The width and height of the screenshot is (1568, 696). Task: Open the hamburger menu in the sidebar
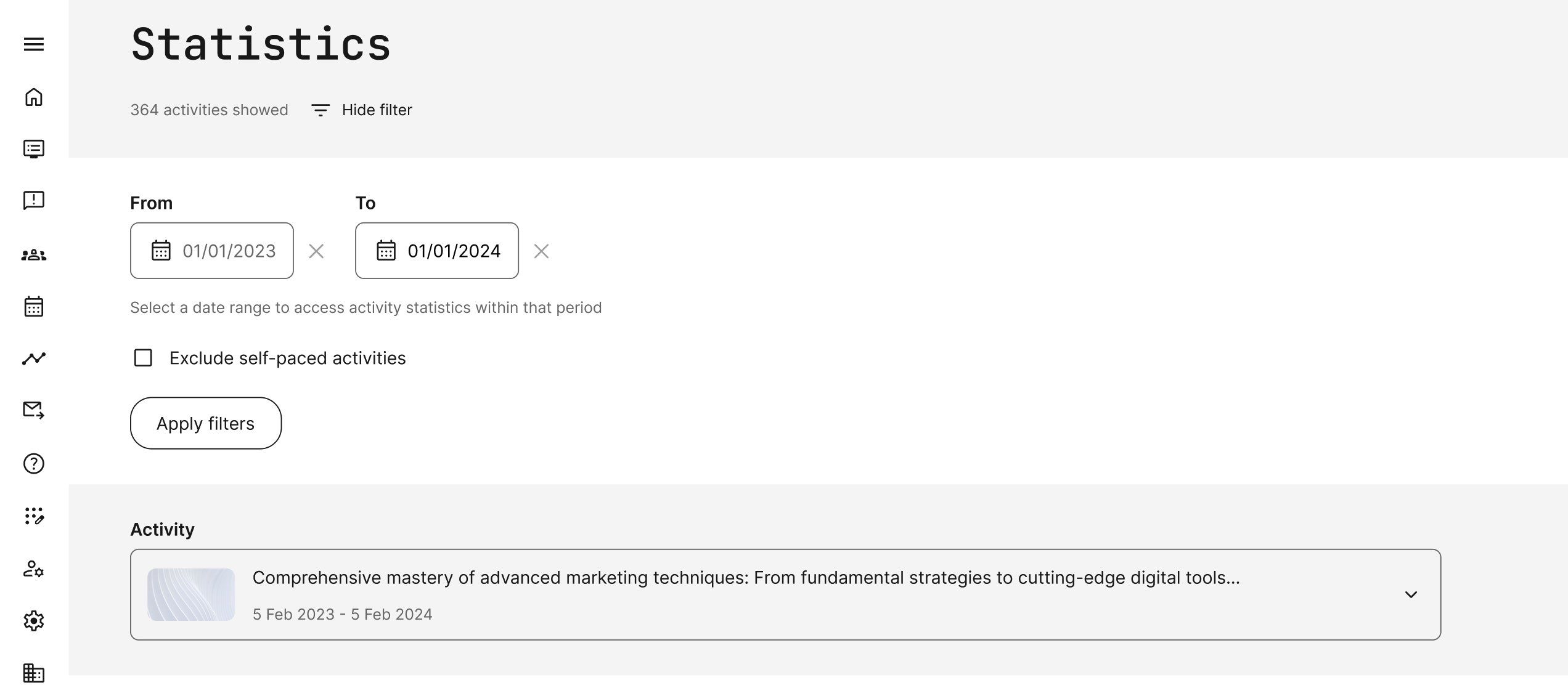coord(34,44)
